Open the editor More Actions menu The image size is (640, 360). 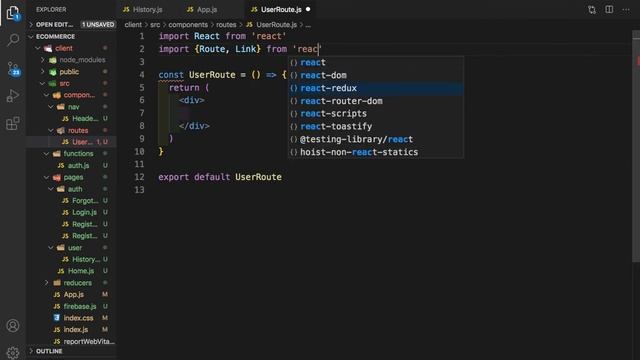coord(626,9)
